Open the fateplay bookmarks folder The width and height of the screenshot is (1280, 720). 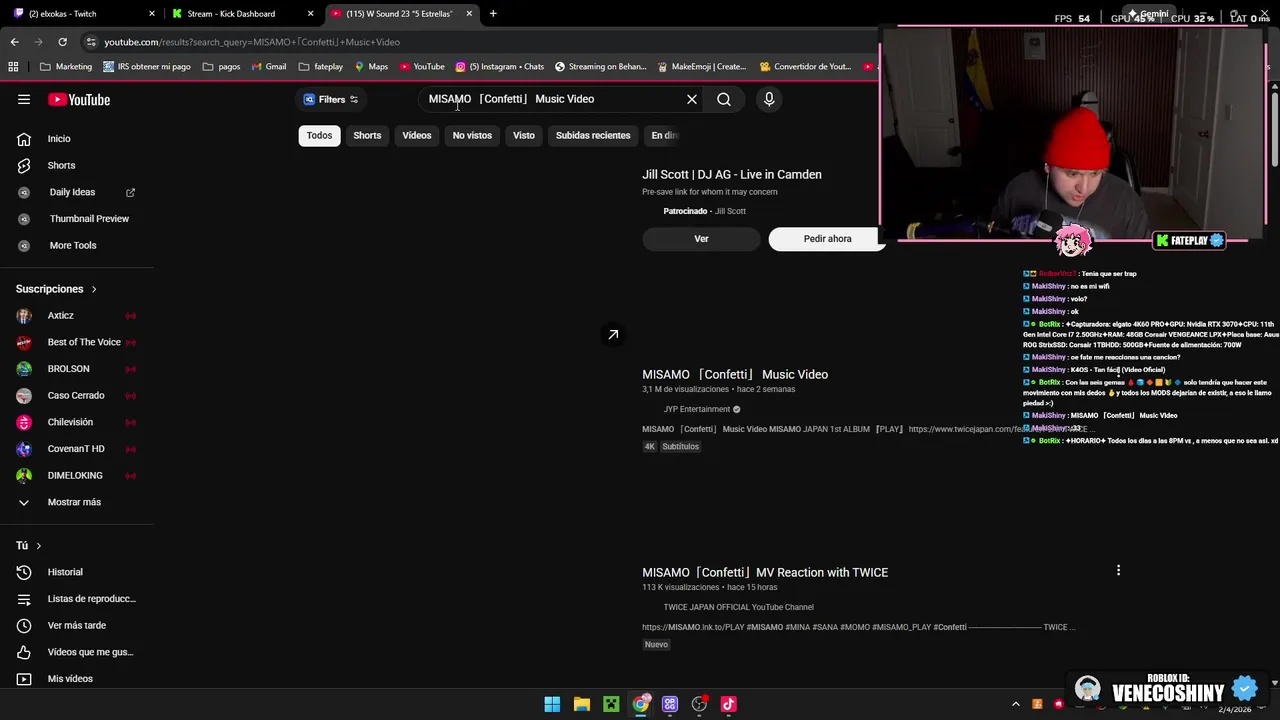(x=321, y=67)
